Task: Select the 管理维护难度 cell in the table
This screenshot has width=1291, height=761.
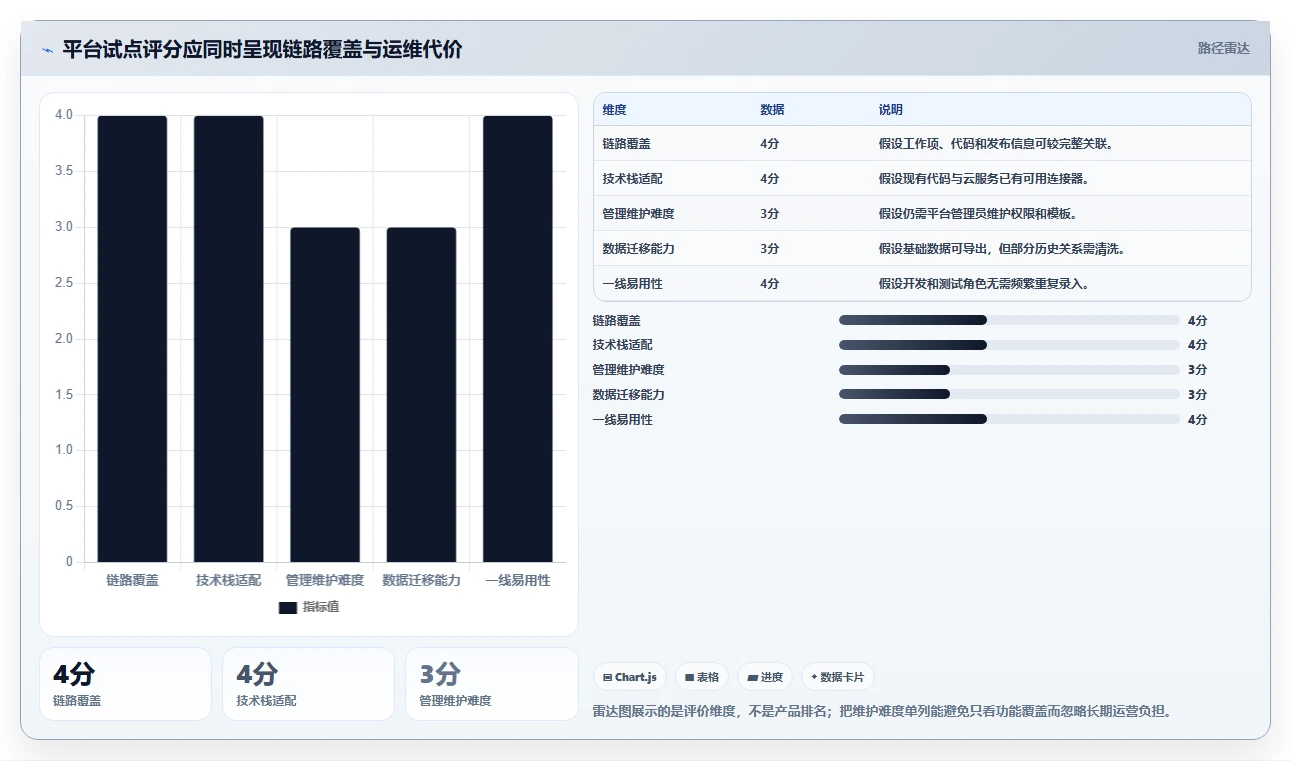Action: [639, 214]
